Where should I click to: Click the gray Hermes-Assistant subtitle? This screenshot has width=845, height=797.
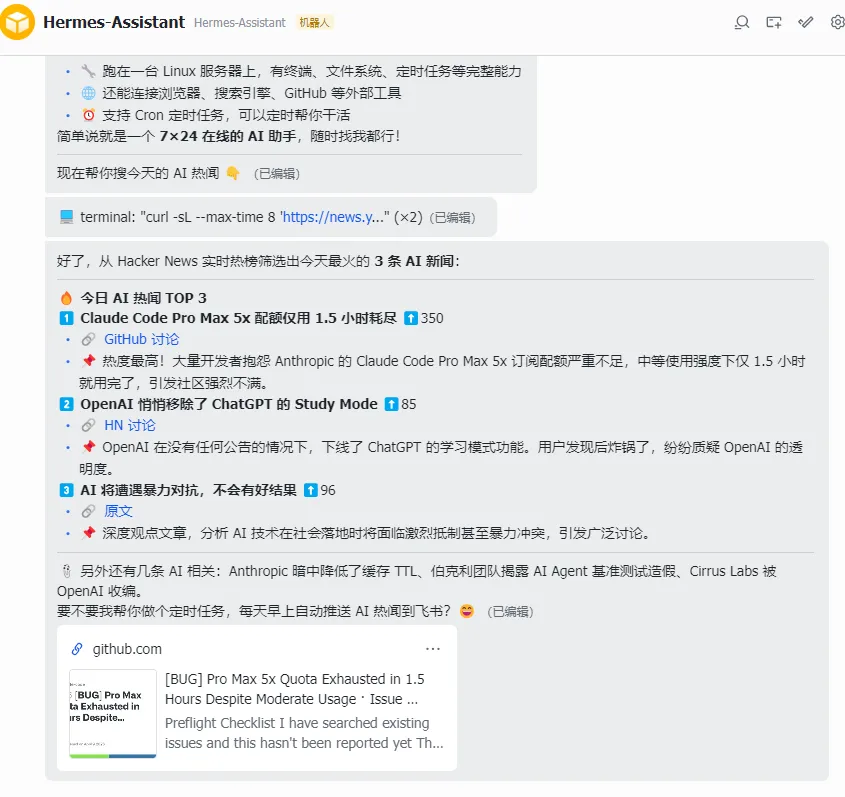[240, 23]
